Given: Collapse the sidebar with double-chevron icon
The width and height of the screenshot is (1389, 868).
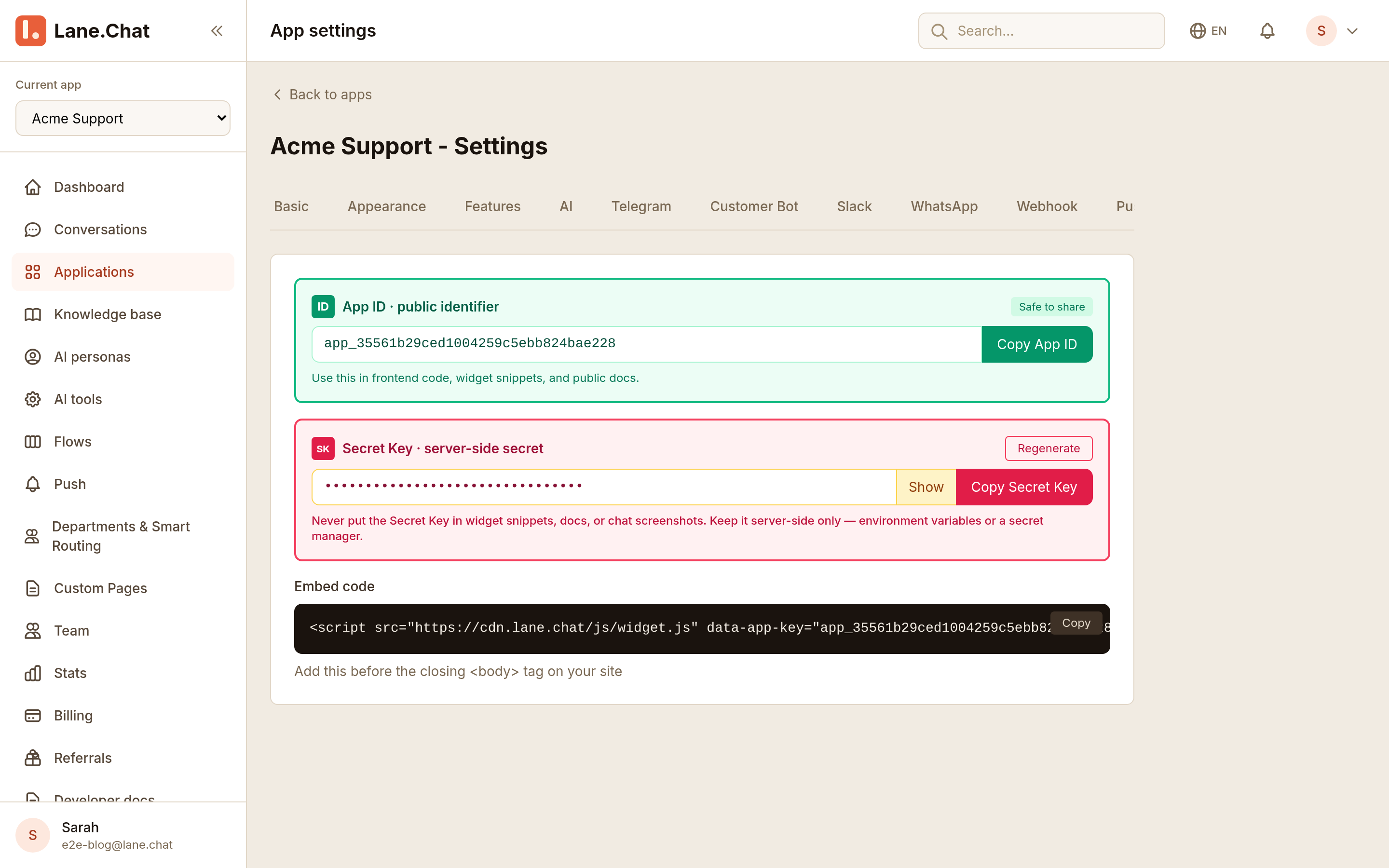Looking at the screenshot, I should (217, 31).
